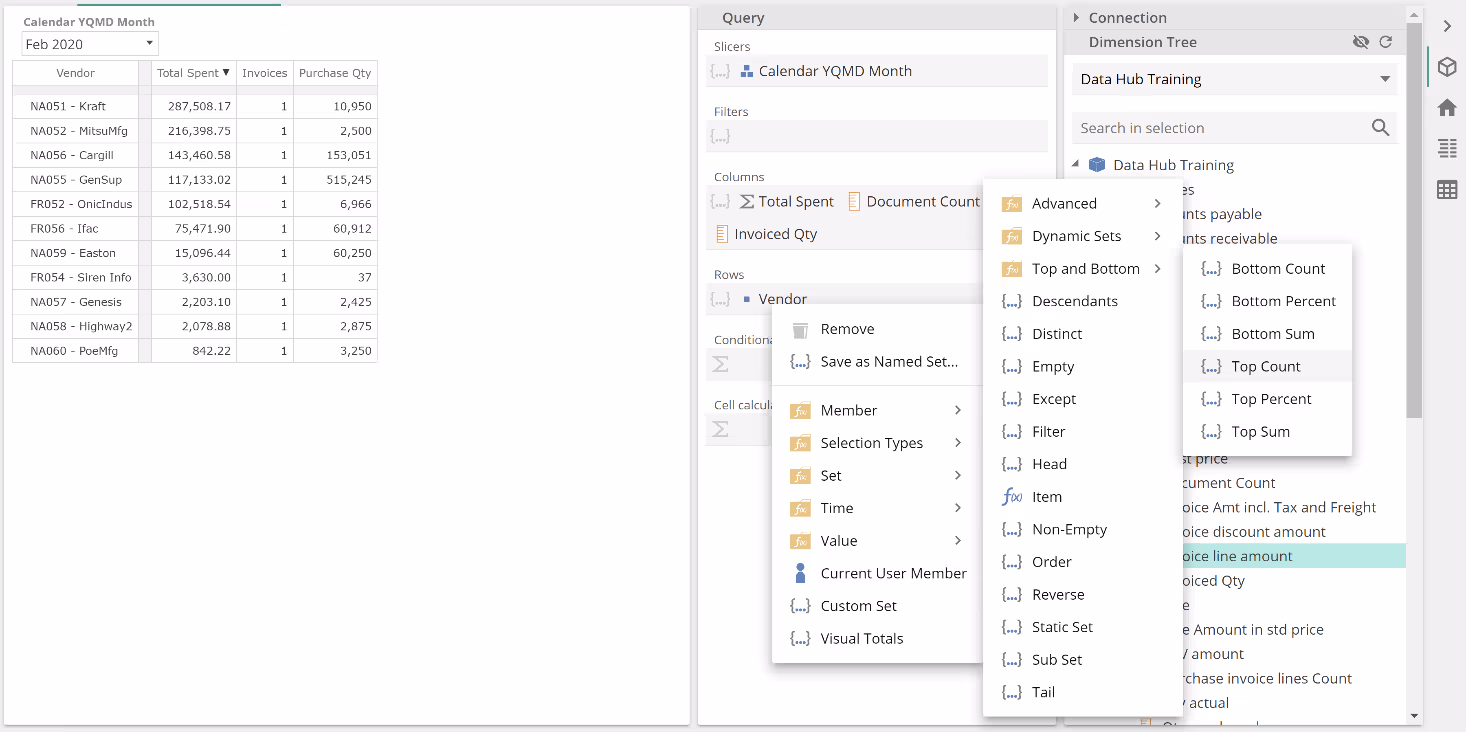Refresh the Dimension Tree
This screenshot has height=732, width=1466.
point(1385,42)
